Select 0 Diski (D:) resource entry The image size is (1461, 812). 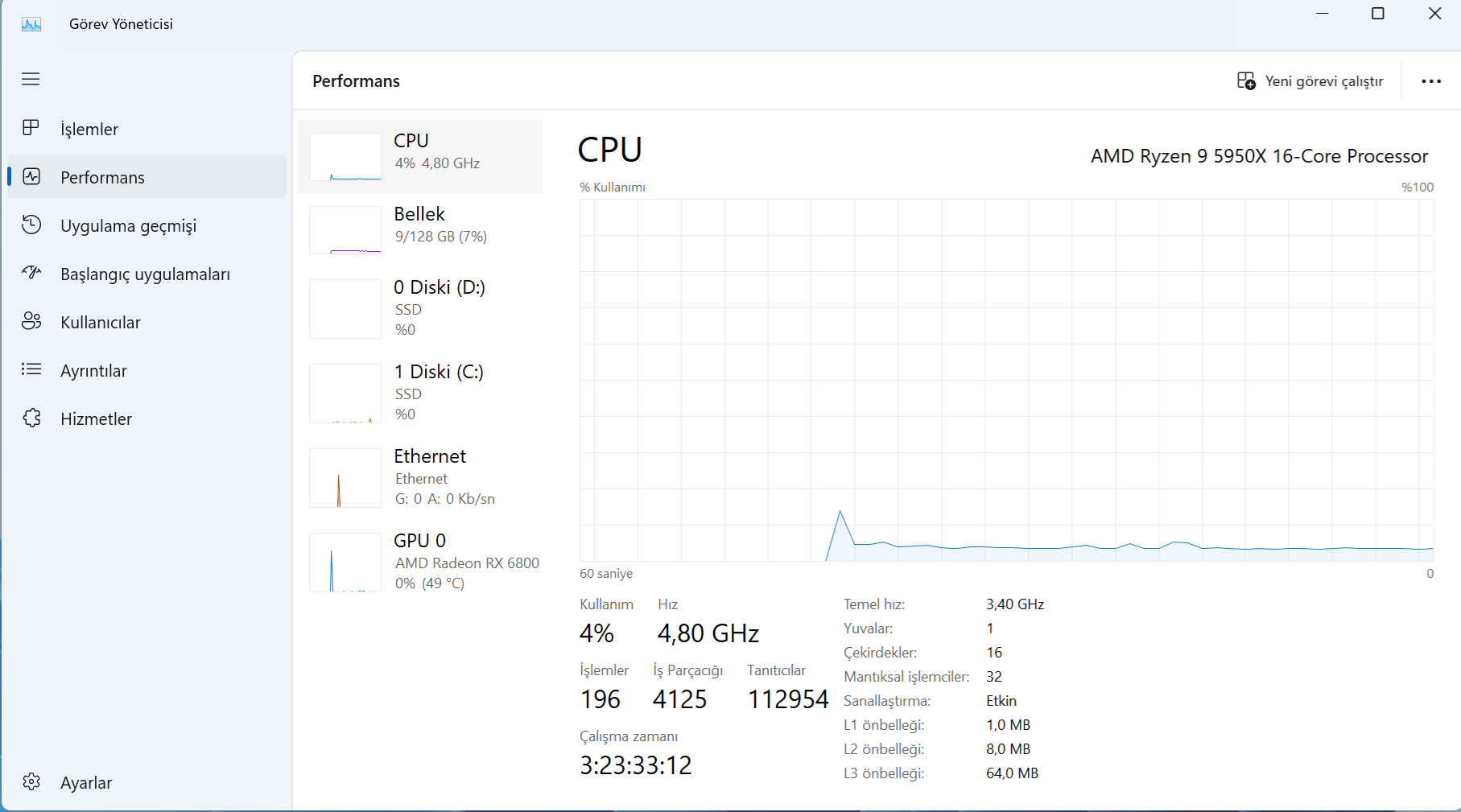pyautogui.click(x=420, y=309)
